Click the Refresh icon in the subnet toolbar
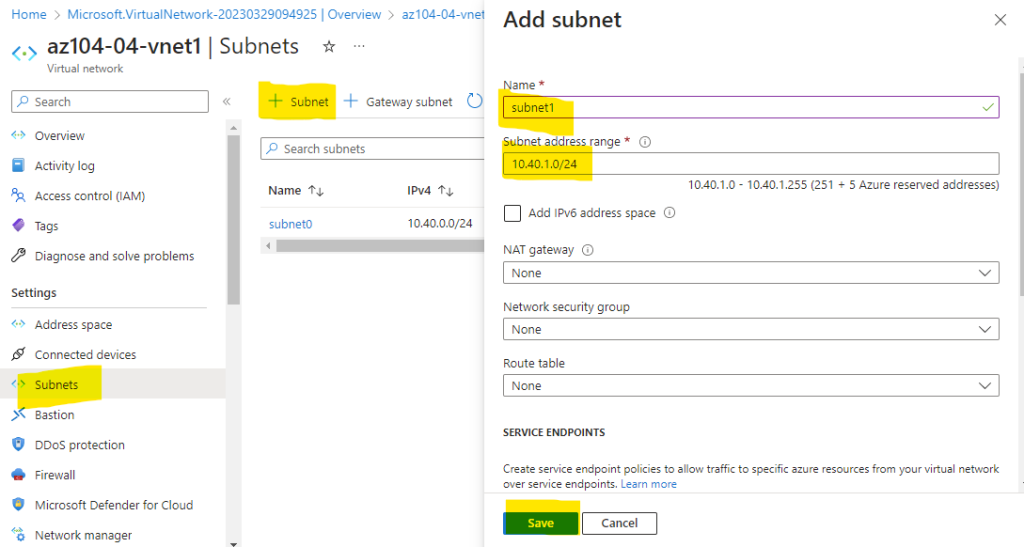Image resolution: width=1024 pixels, height=547 pixels. coord(475,101)
